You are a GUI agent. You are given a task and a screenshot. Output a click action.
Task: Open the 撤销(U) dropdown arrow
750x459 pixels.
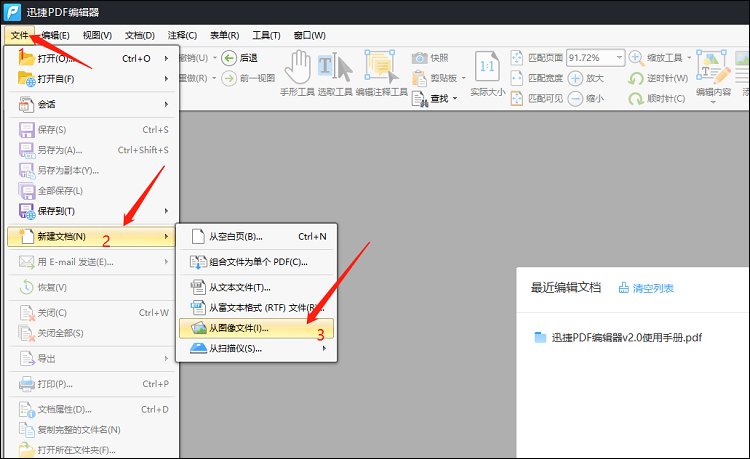pyautogui.click(x=215, y=58)
